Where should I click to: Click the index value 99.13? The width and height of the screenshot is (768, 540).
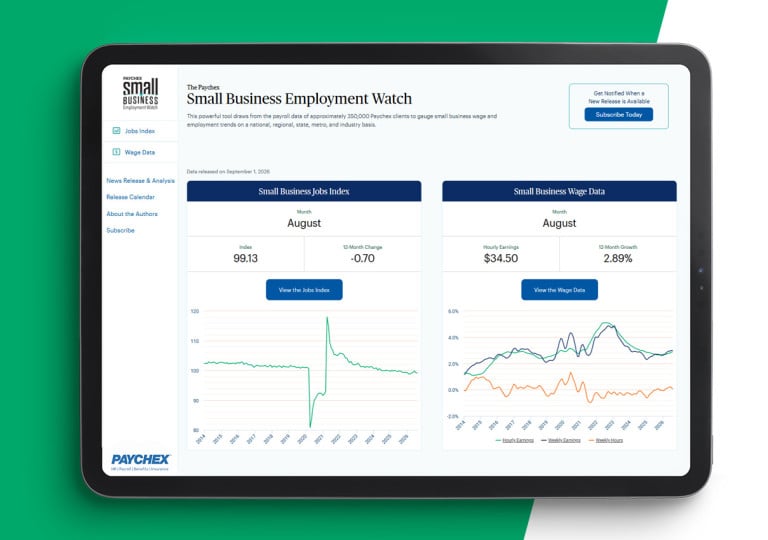pyautogui.click(x=245, y=258)
